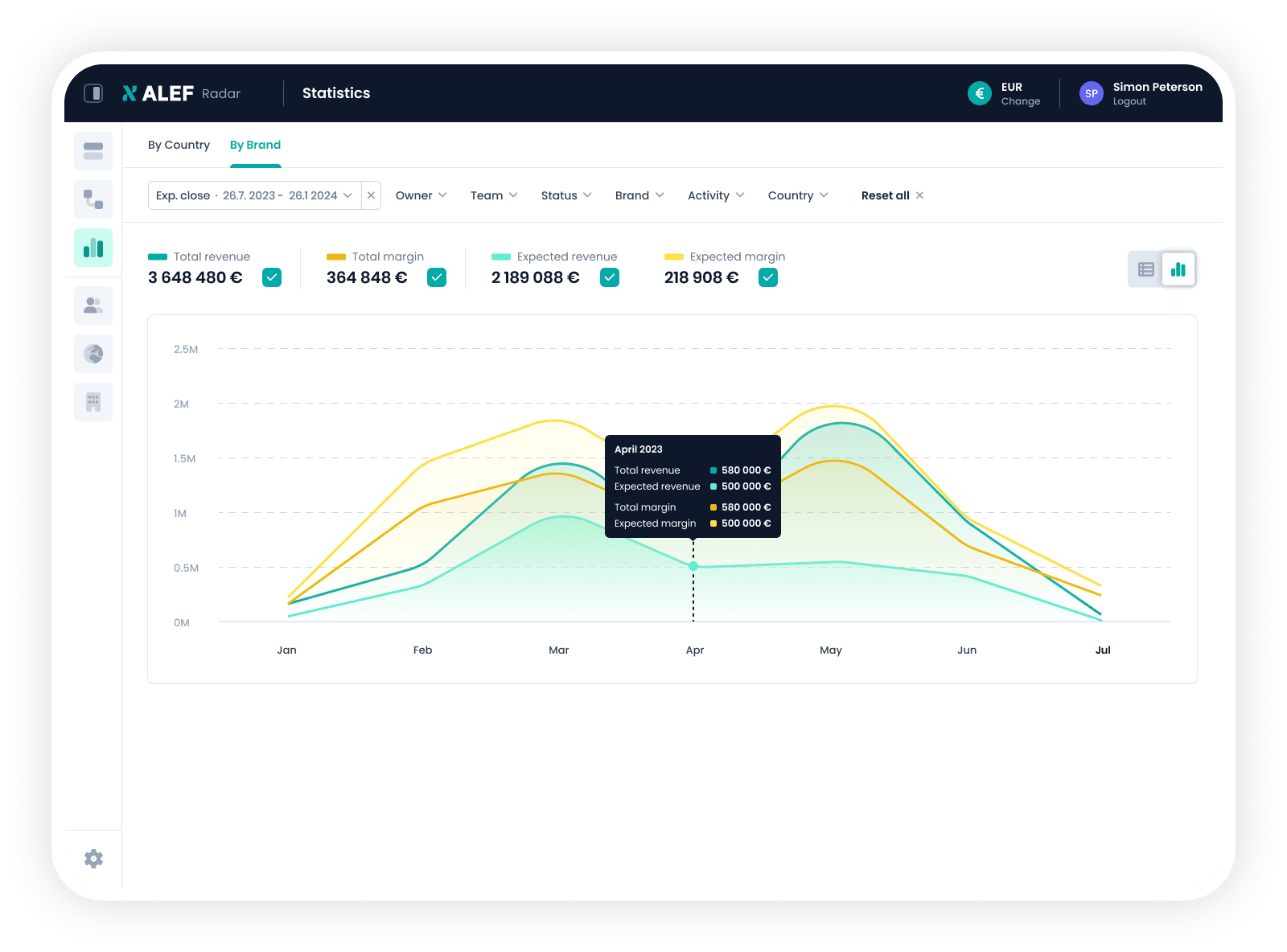
Task: Click the 218 908 € value
Action: [x=701, y=277]
